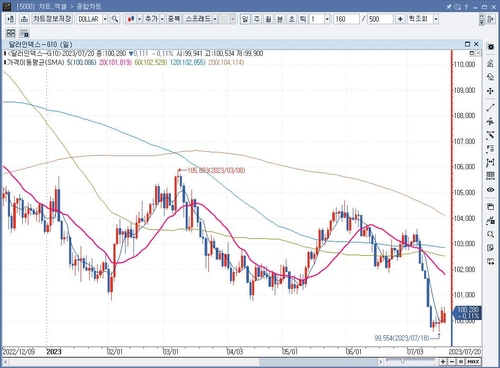The image size is (500, 368).
Task: Click the scrollbar right arrow
Action: tap(381, 362)
